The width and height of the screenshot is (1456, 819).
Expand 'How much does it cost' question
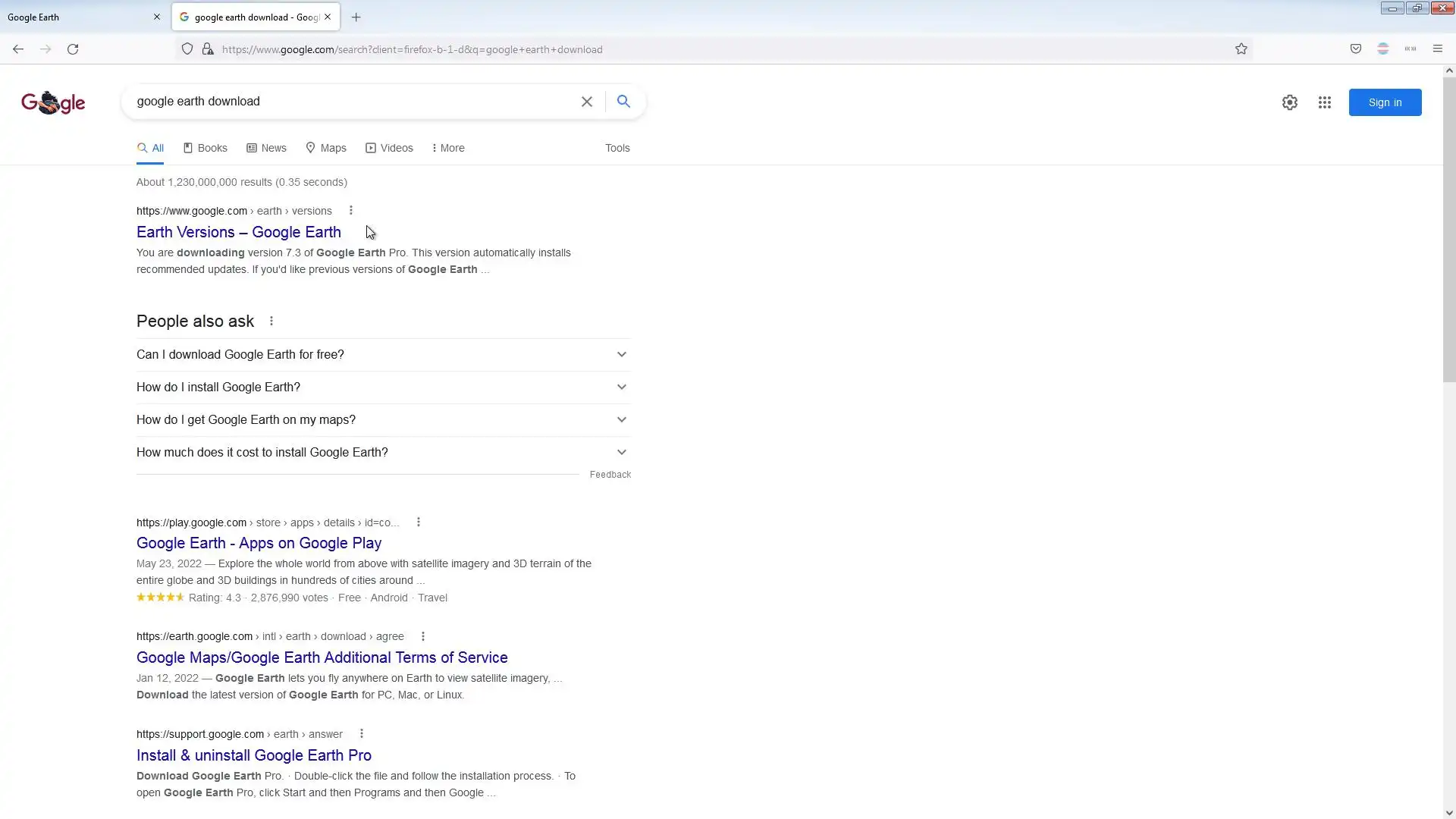383,453
